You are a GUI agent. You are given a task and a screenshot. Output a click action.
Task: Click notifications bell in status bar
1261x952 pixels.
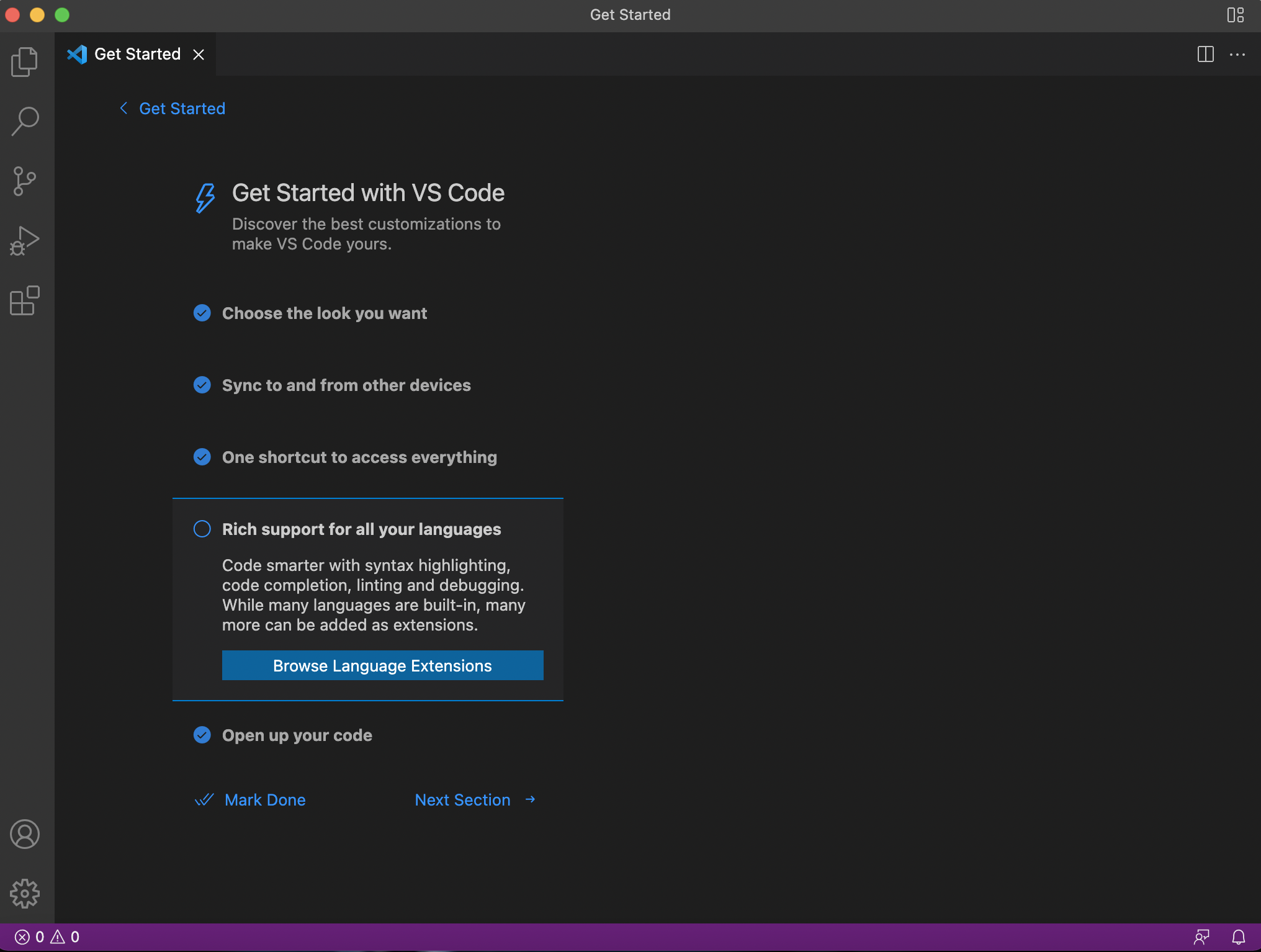coord(1238,937)
